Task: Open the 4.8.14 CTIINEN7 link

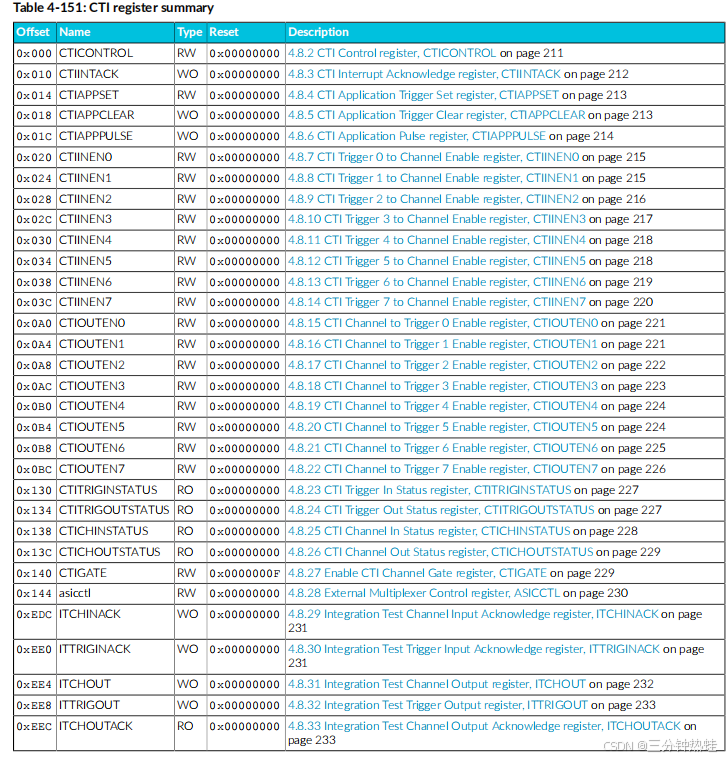Action: pyautogui.click(x=437, y=303)
